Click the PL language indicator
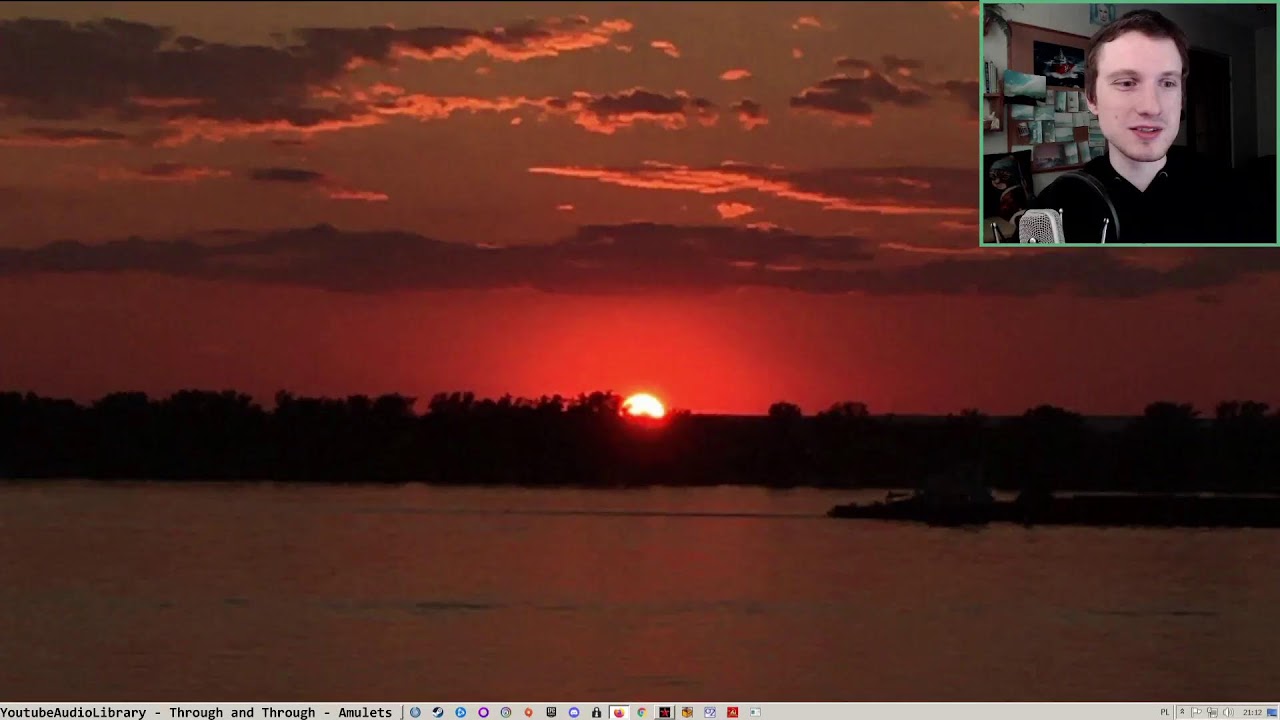 click(1165, 712)
